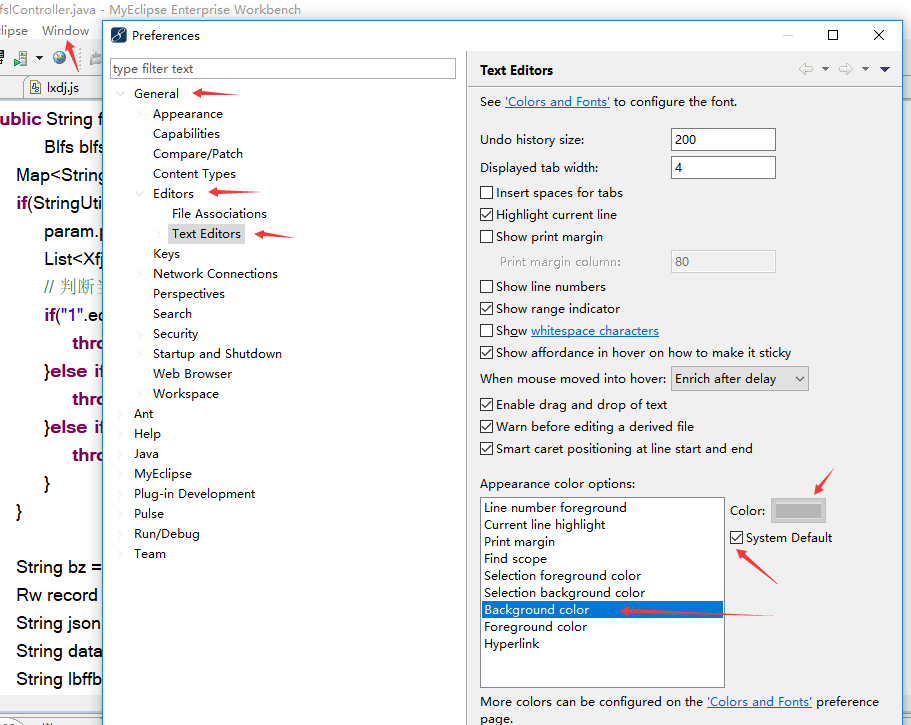Select Keys preference page
The height and width of the screenshot is (725, 911).
166,254
